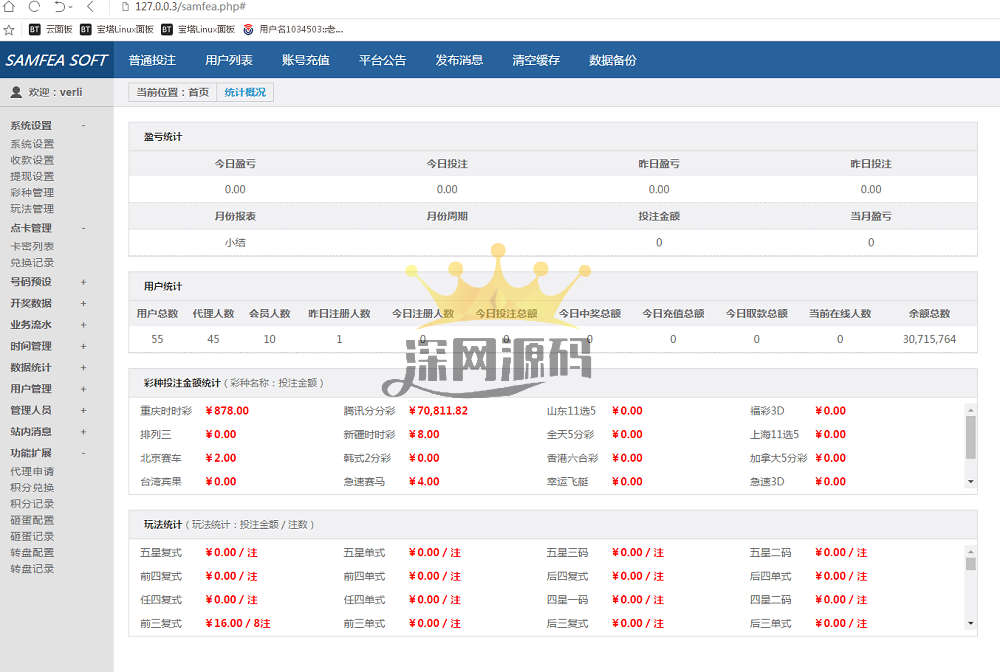This screenshot has height=672, width=1000.
Task: Open the 普通投注 top menu
Action: [x=152, y=60]
